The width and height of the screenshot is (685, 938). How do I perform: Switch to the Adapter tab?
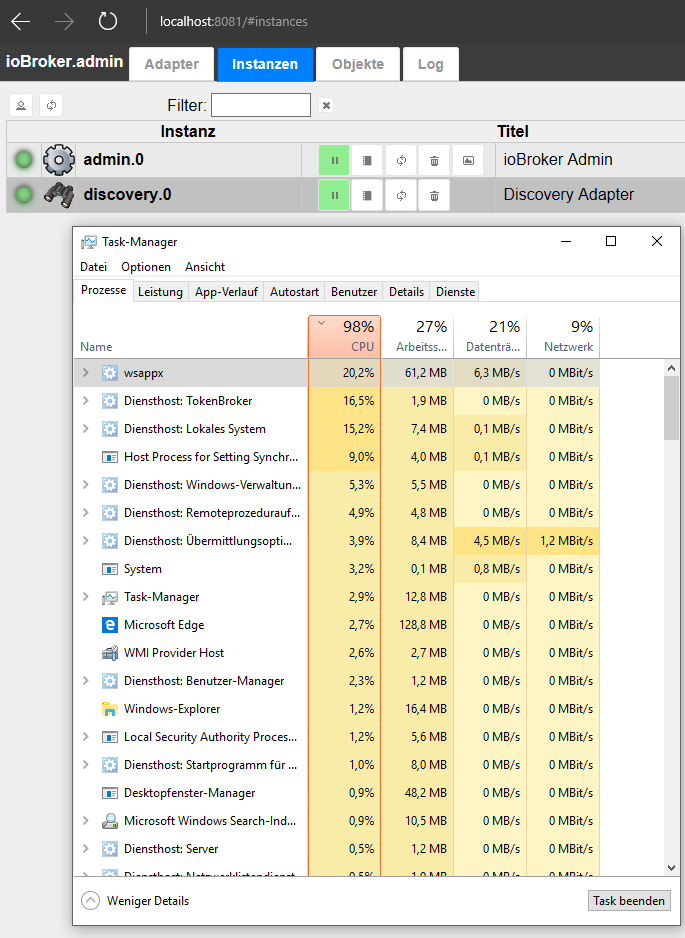click(172, 64)
